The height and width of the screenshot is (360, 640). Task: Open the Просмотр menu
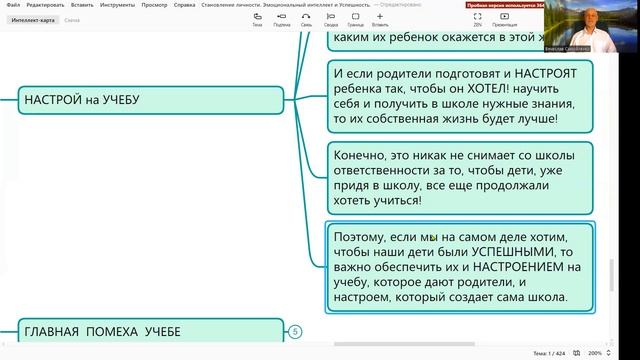click(x=154, y=5)
